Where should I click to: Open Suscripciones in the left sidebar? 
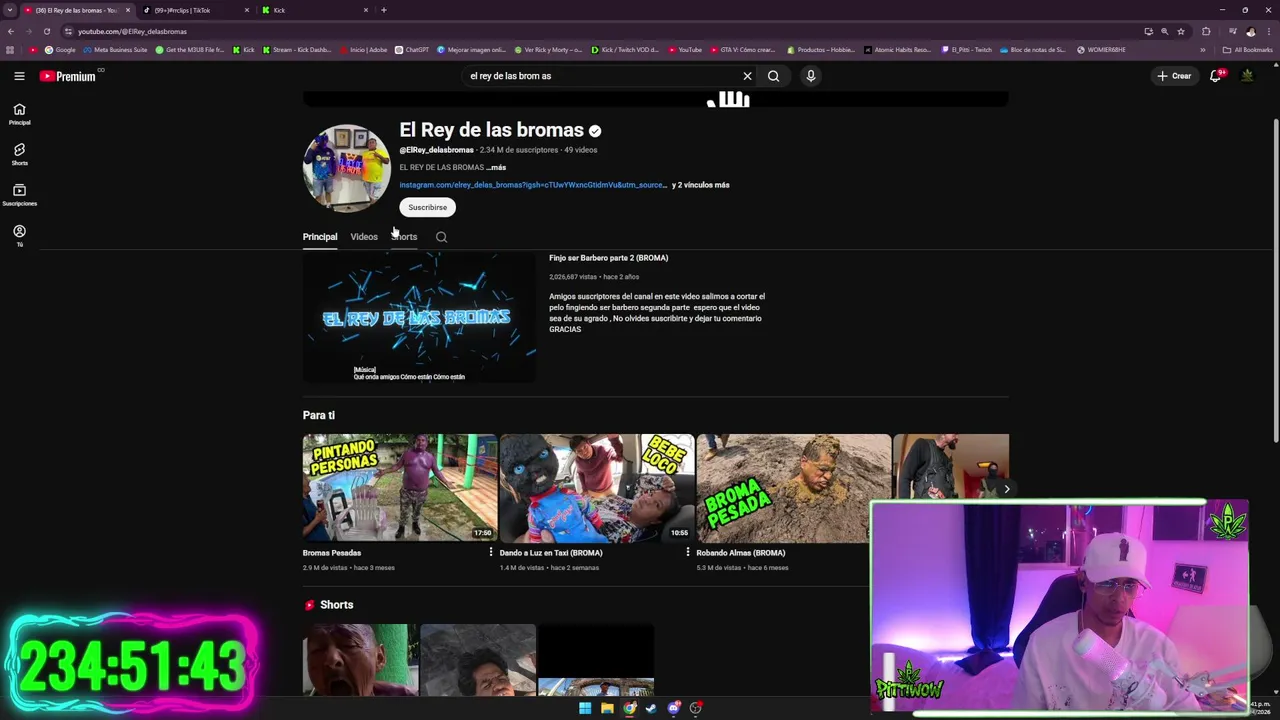point(19,195)
